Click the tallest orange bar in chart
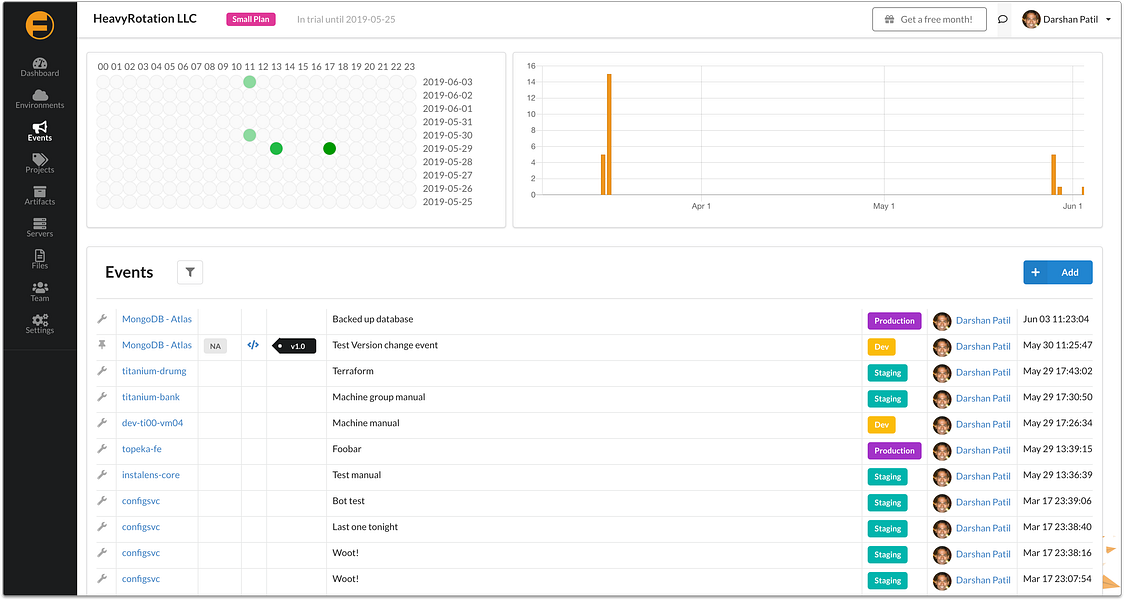Image resolution: width=1124 pixels, height=600 pixels. pyautogui.click(x=609, y=134)
